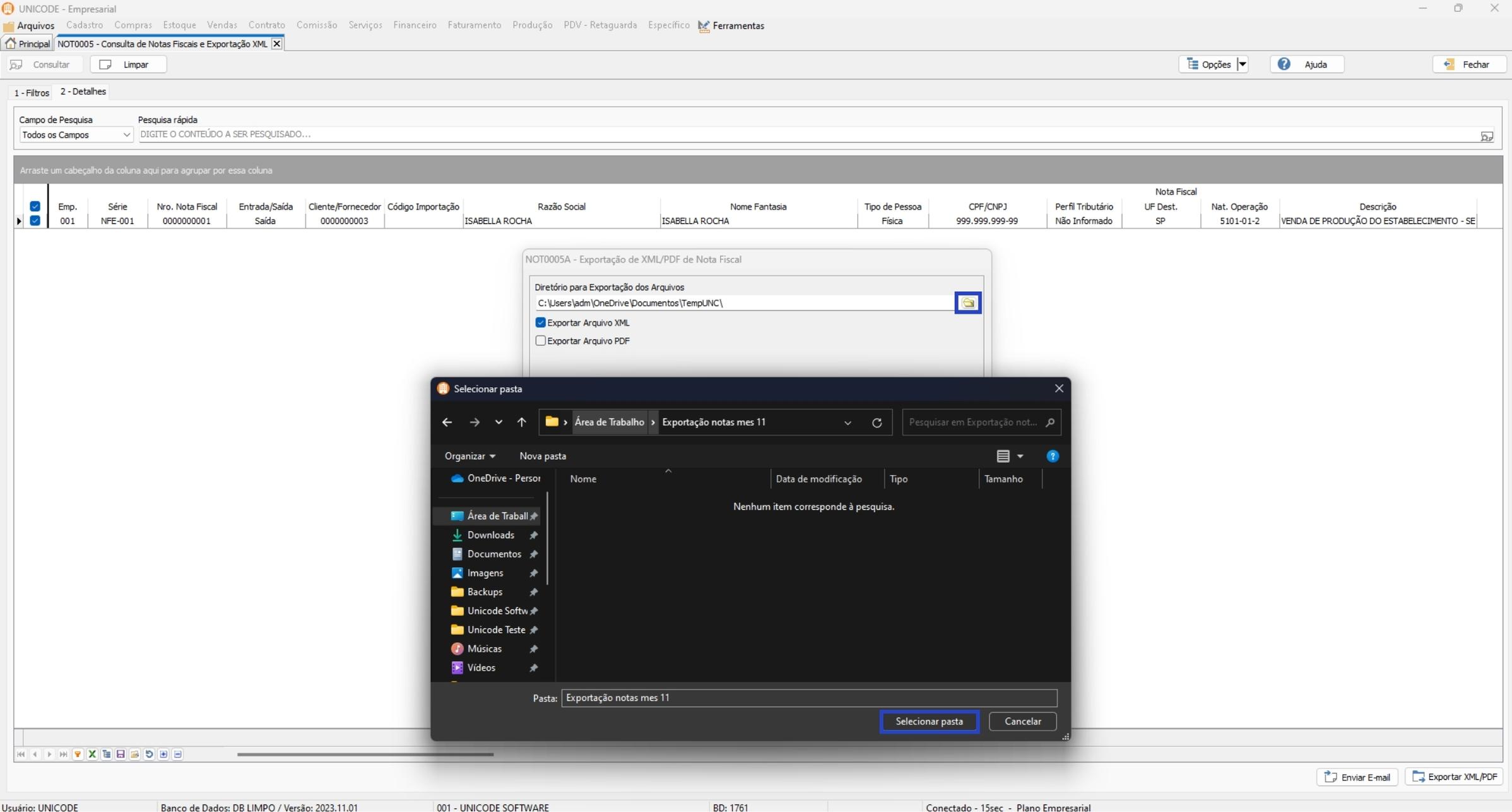Uncheck the row checkbox for nota 0000000001
1512x812 pixels.
point(35,221)
